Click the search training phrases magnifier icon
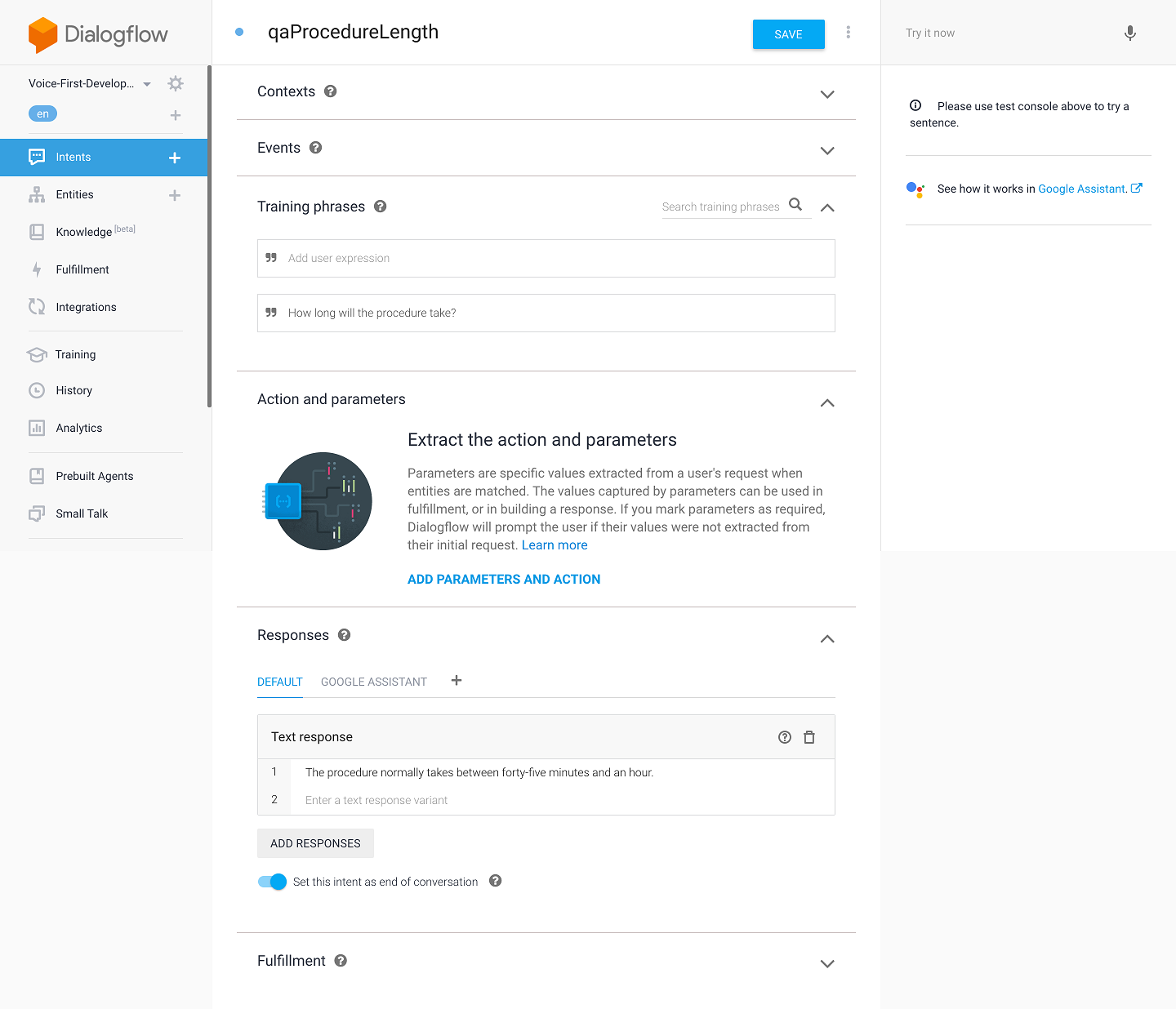The image size is (1176, 1009). click(x=795, y=205)
